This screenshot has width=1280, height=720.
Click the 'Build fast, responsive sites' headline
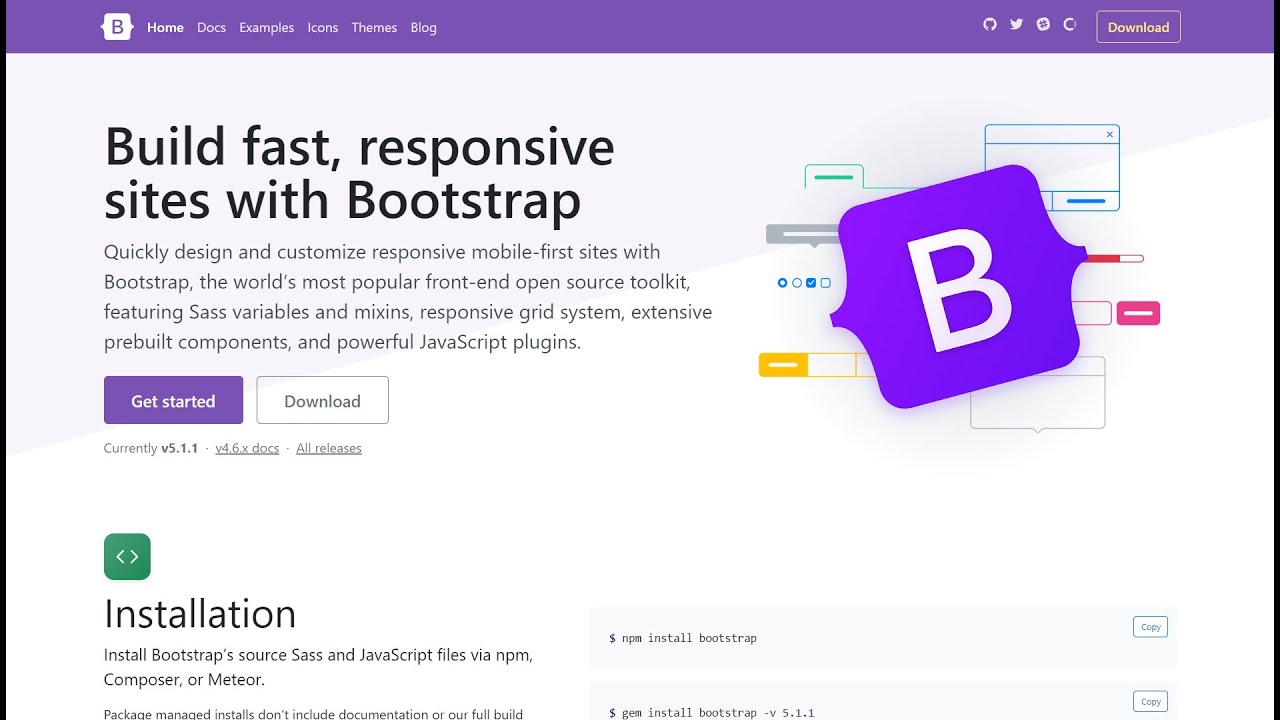(x=359, y=173)
